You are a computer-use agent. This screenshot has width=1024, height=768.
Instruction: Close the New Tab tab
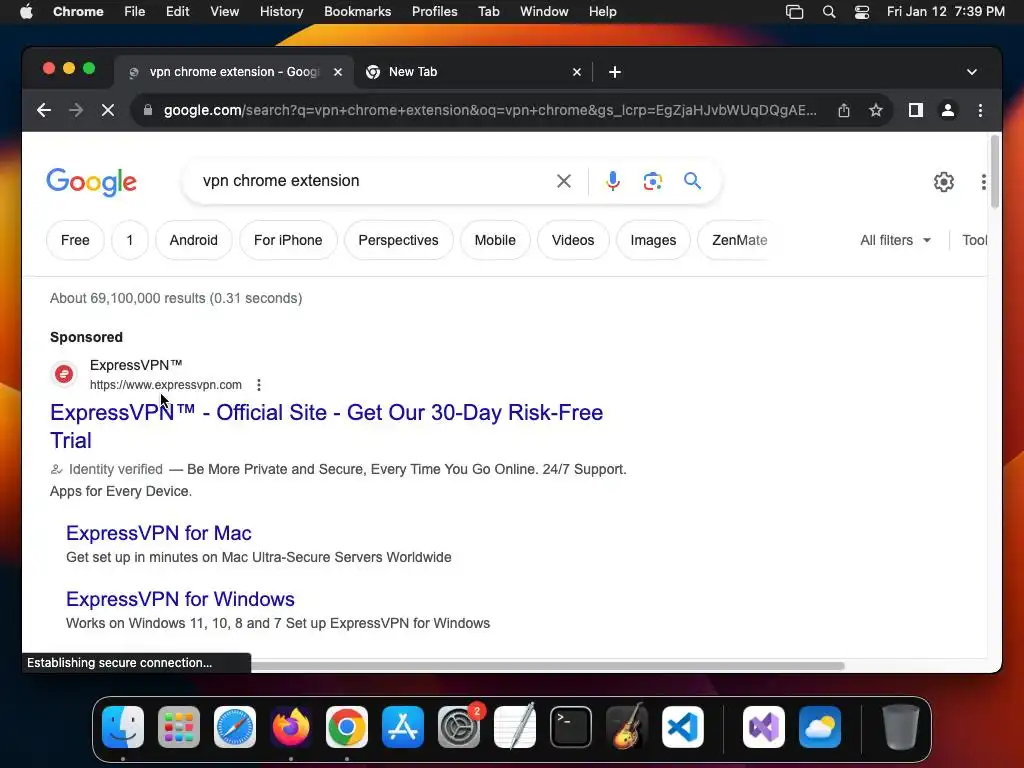click(x=577, y=72)
